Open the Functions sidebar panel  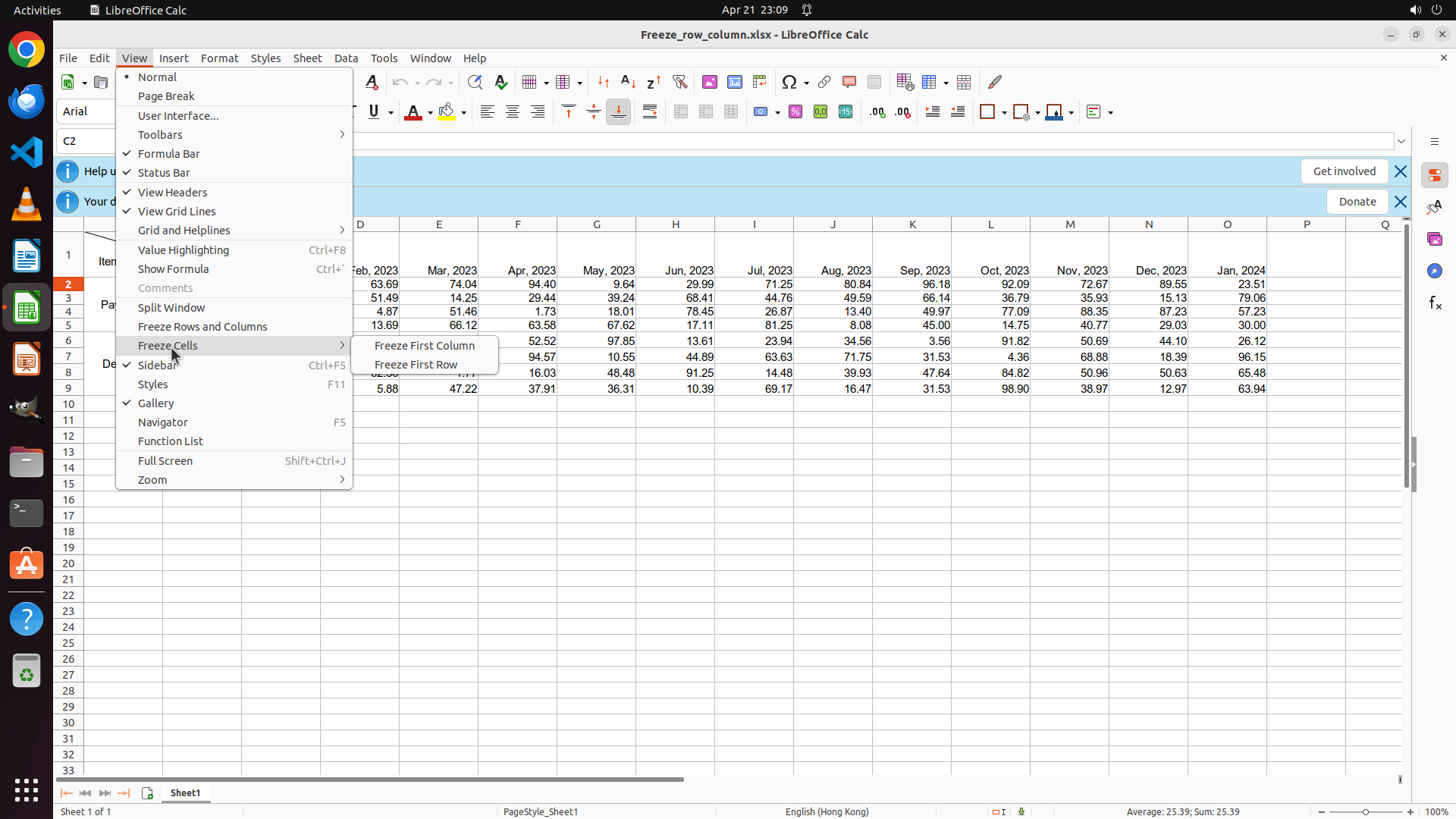click(1435, 303)
